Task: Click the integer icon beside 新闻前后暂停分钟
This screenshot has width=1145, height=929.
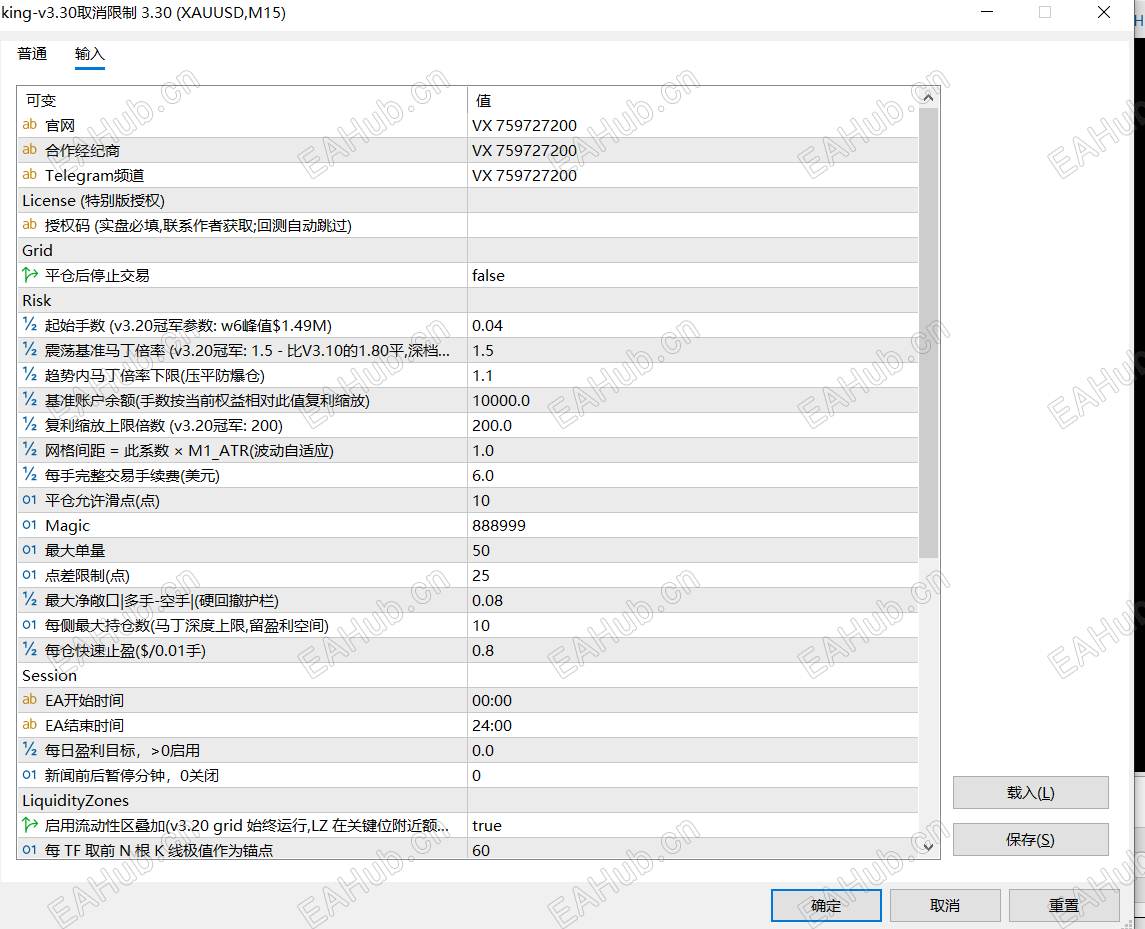Action: (x=29, y=775)
